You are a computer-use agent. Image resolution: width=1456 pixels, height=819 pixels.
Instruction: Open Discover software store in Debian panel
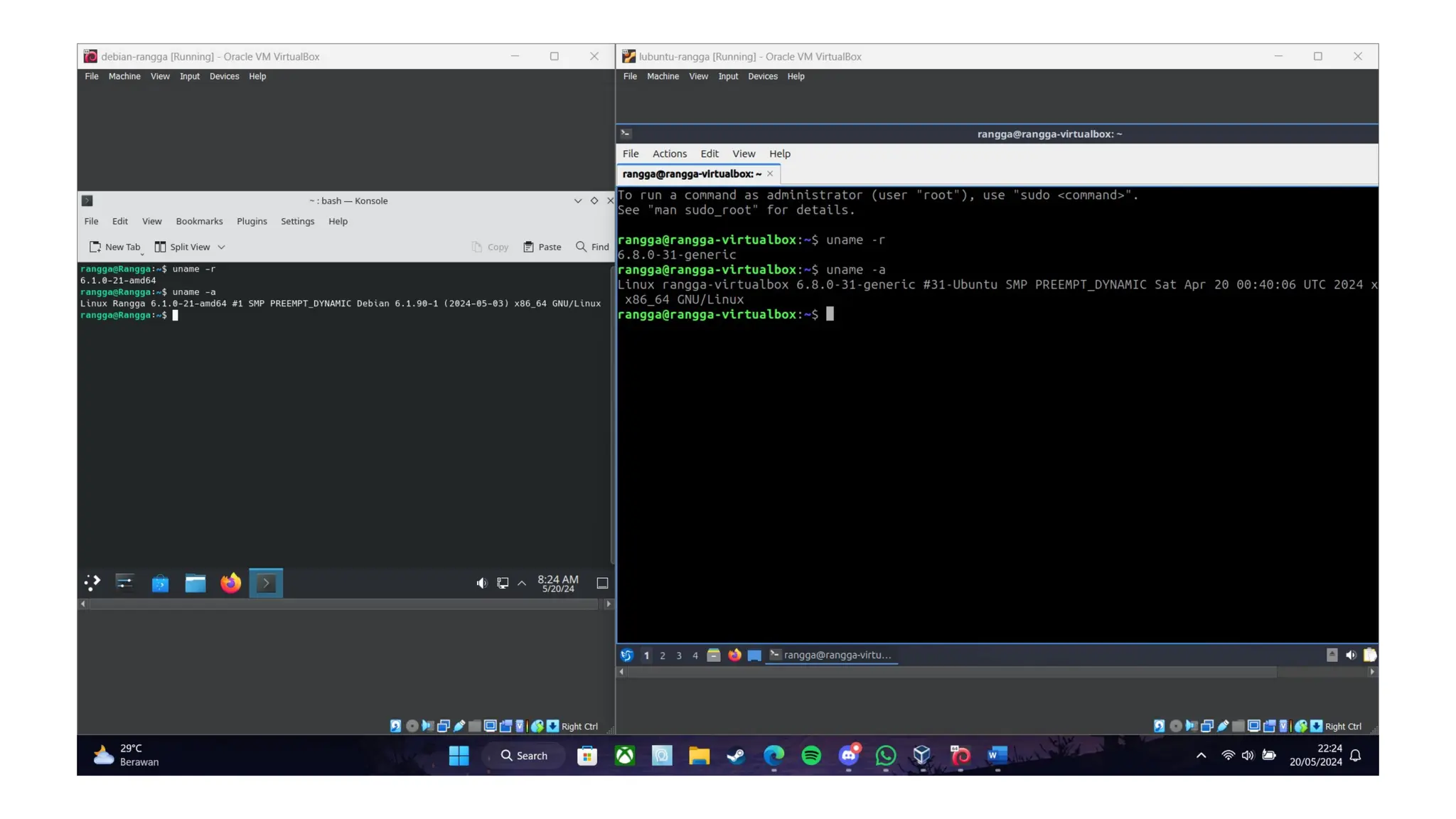point(160,583)
